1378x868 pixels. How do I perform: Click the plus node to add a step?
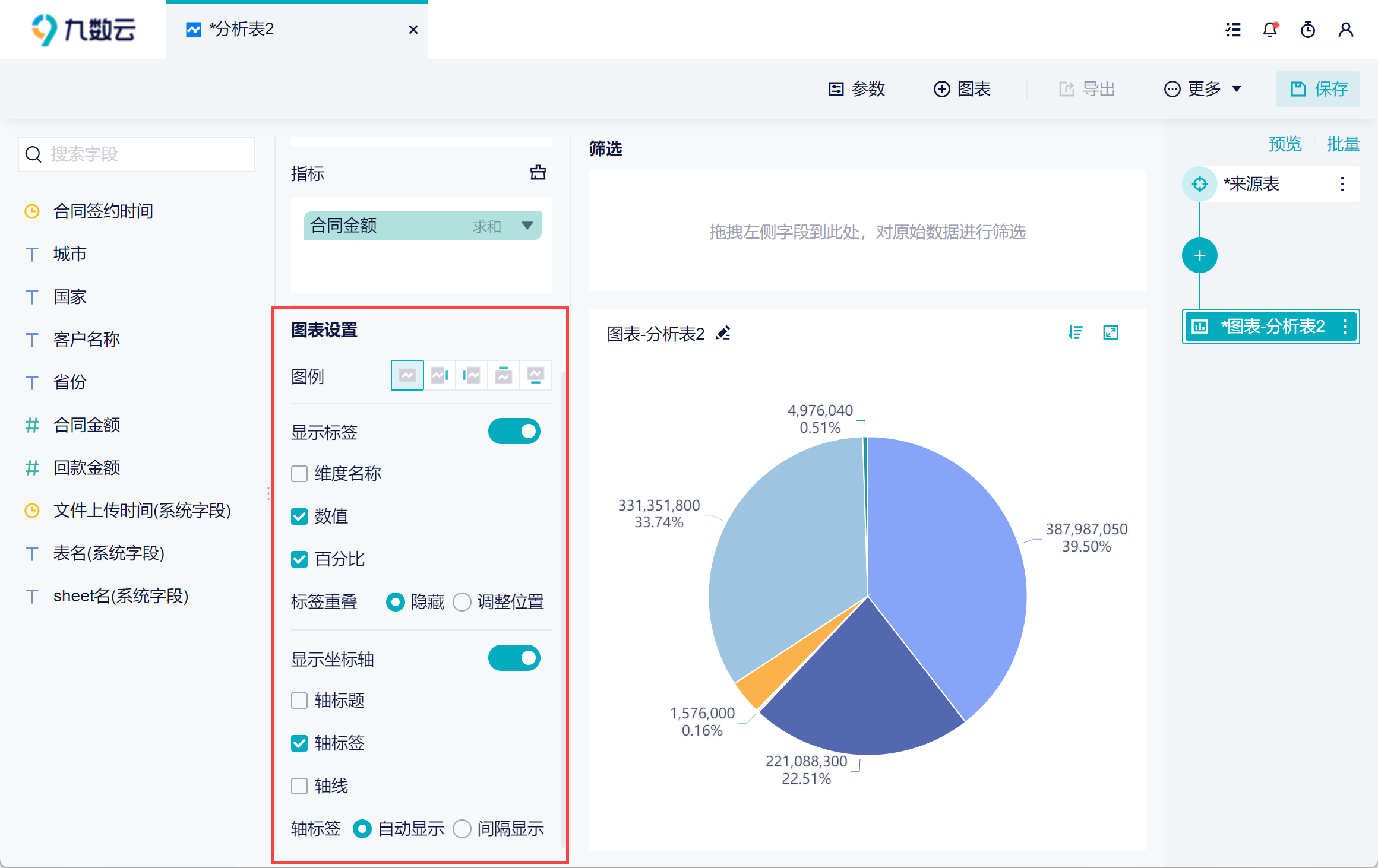pos(1200,256)
